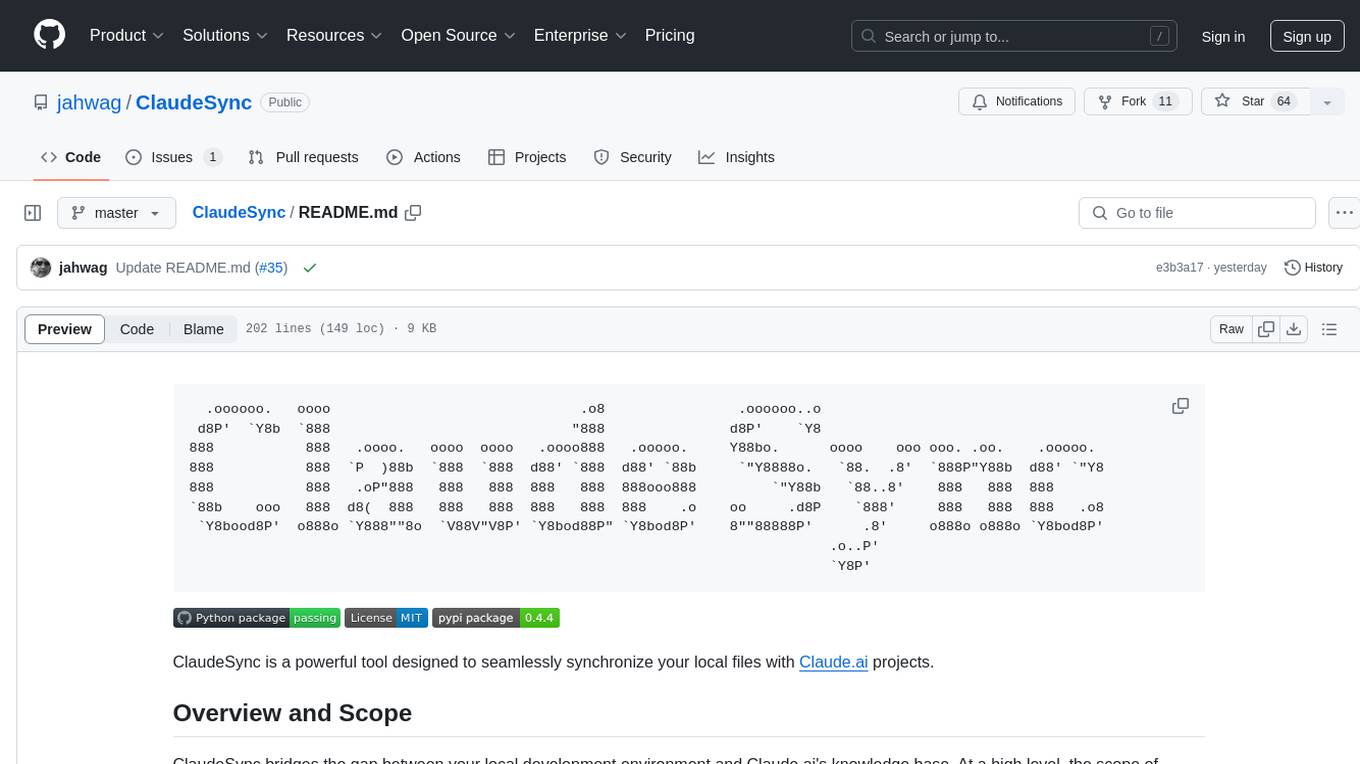Image resolution: width=1360 pixels, height=764 pixels.
Task: Click the Notifications bell button
Action: (1017, 102)
